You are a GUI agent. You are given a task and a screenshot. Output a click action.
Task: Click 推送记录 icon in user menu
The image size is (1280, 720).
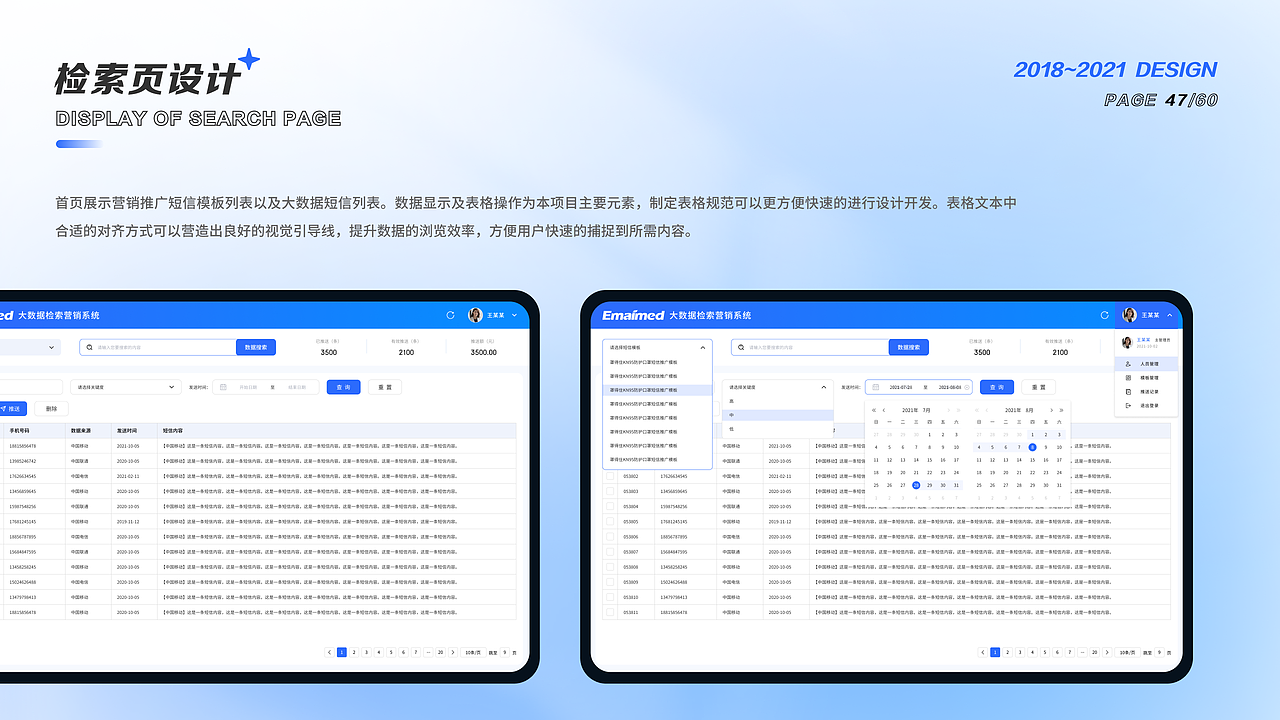coord(1128,392)
